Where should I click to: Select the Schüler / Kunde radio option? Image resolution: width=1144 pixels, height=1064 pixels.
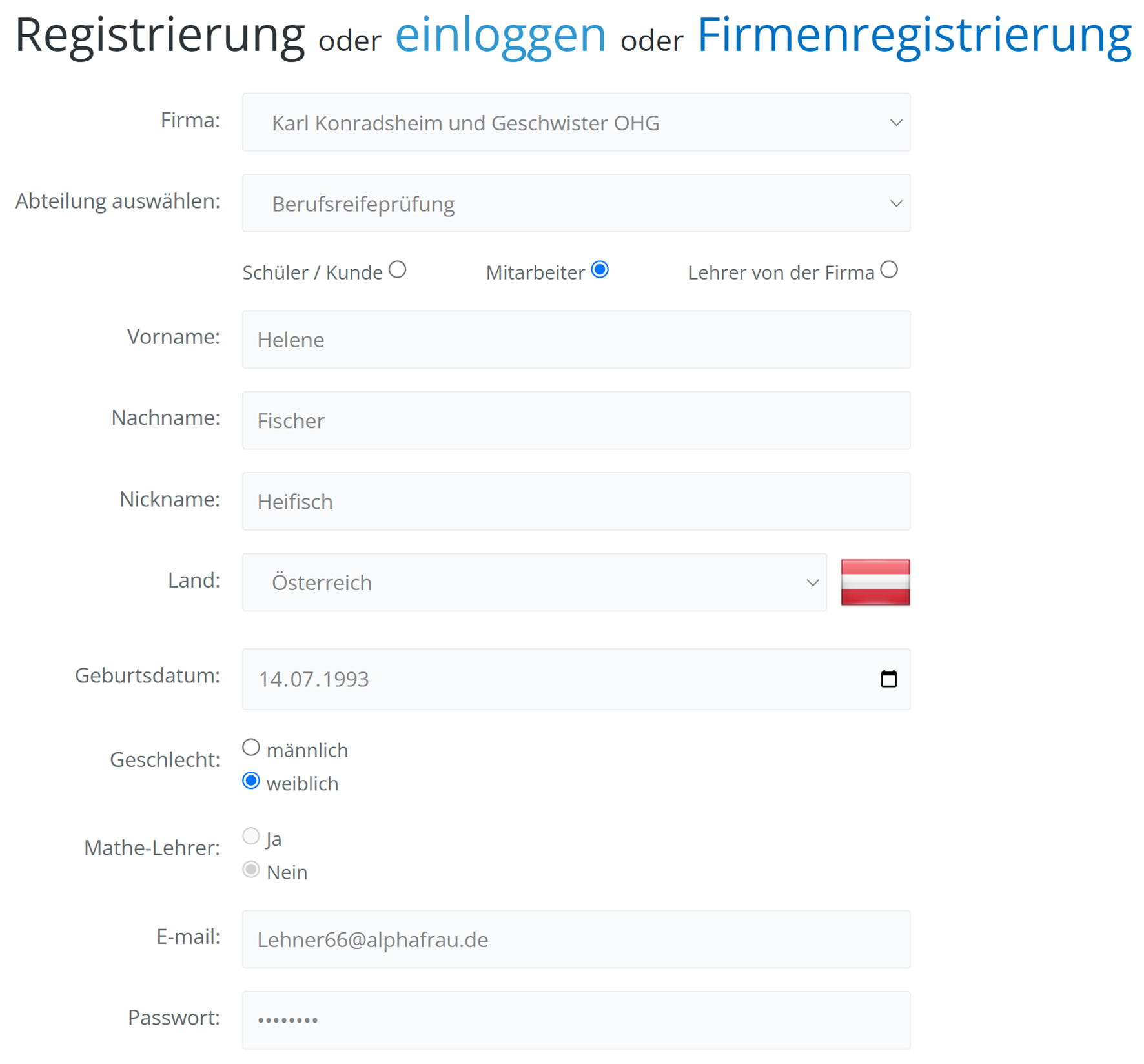tap(398, 270)
